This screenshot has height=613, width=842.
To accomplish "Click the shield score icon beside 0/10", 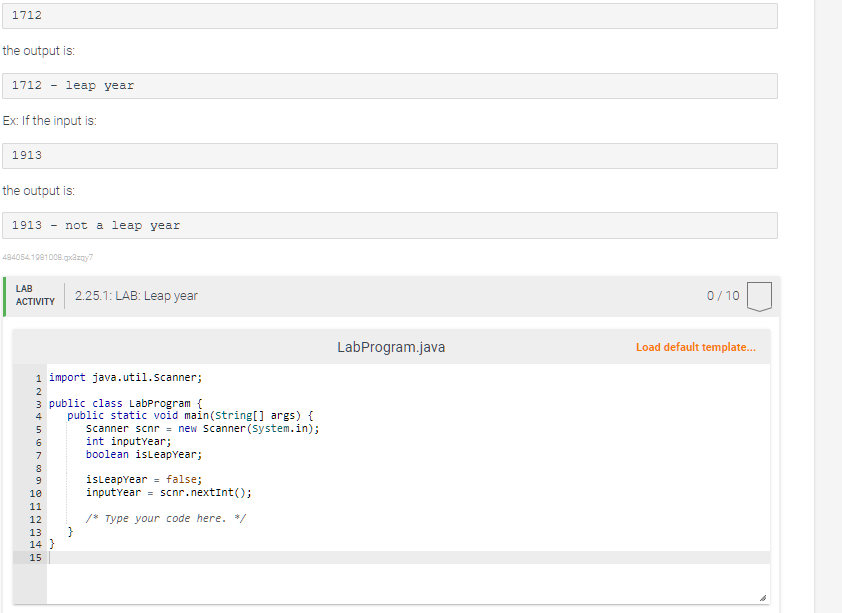I will click(758, 295).
